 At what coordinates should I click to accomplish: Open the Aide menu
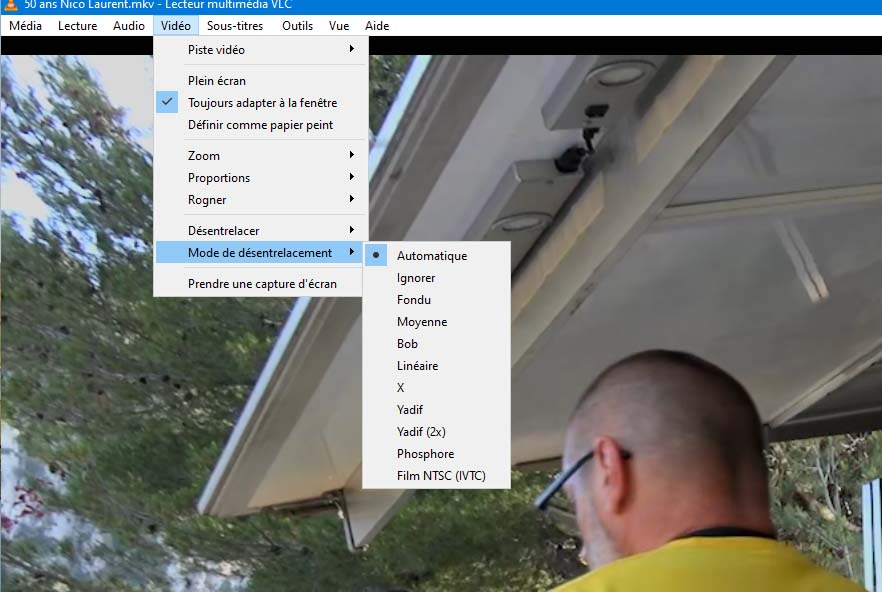pyautogui.click(x=377, y=26)
